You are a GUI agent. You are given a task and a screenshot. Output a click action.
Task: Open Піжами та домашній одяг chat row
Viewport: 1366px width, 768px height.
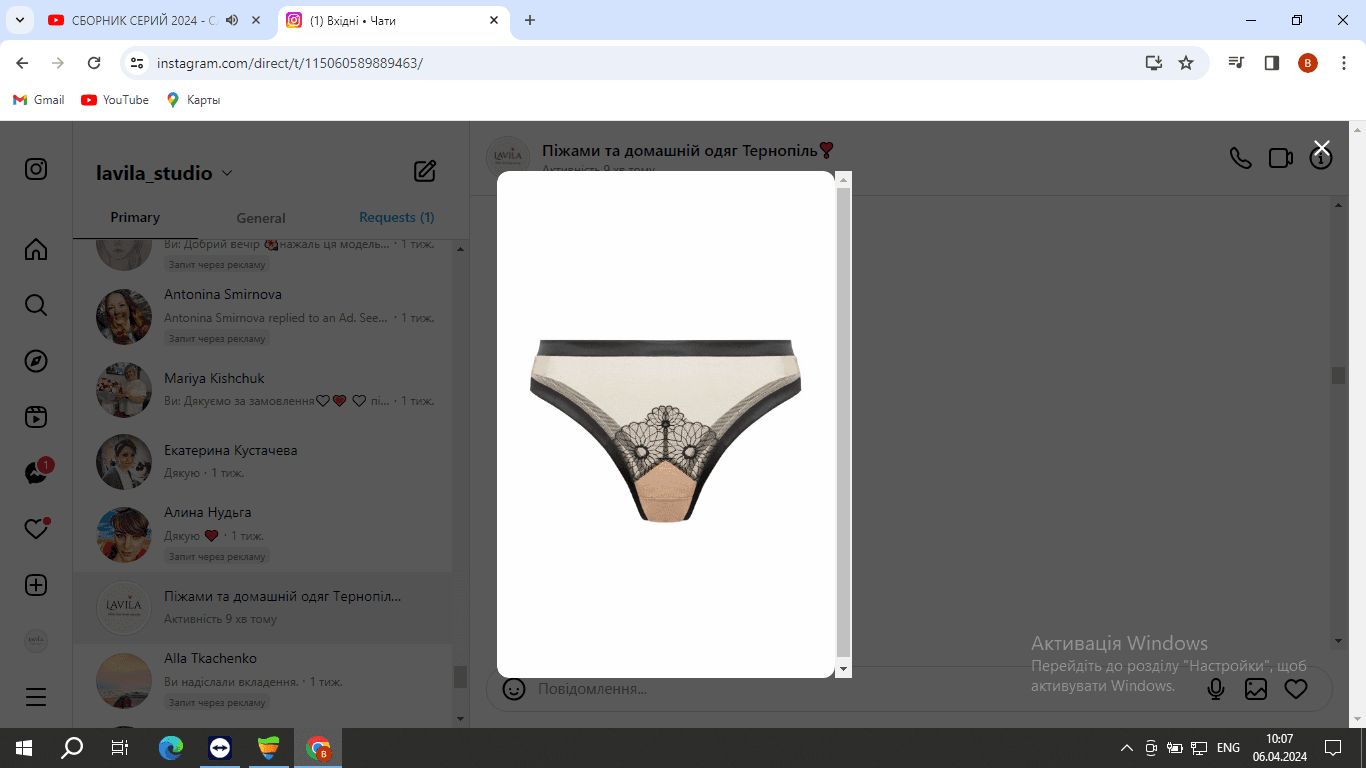tap(263, 607)
